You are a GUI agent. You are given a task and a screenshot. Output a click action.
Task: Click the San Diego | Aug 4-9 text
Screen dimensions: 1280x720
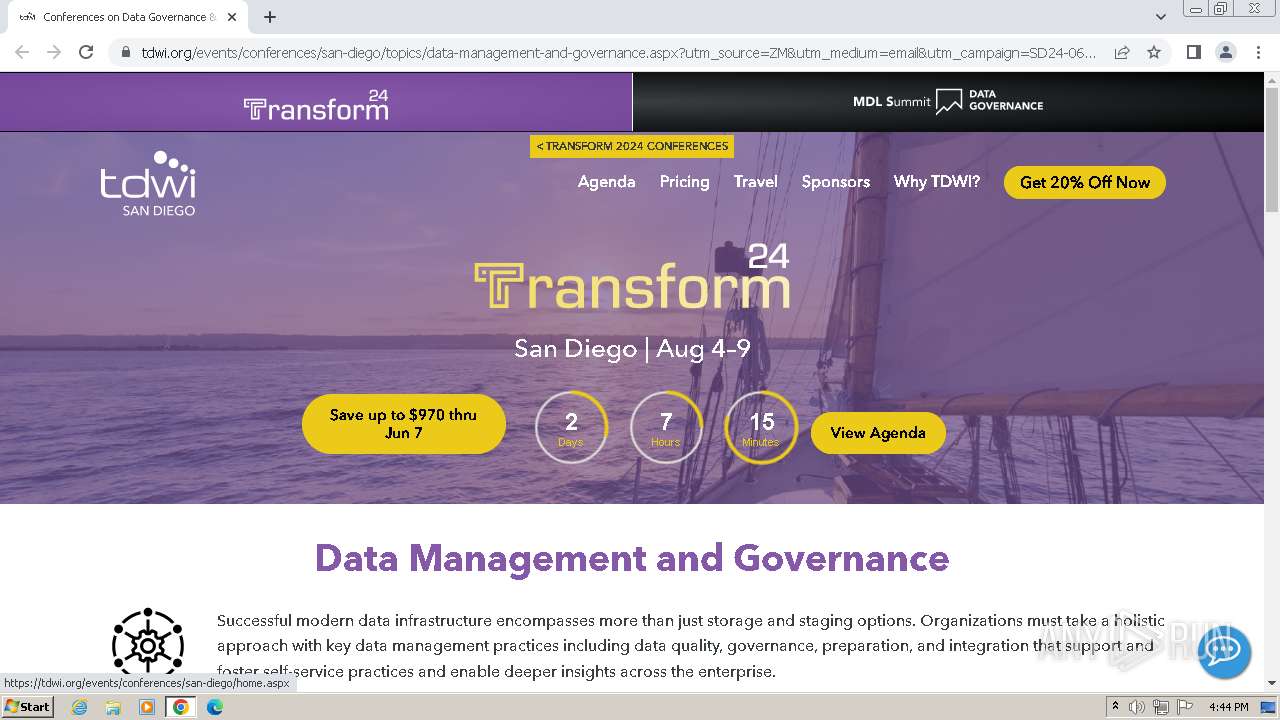tap(632, 349)
